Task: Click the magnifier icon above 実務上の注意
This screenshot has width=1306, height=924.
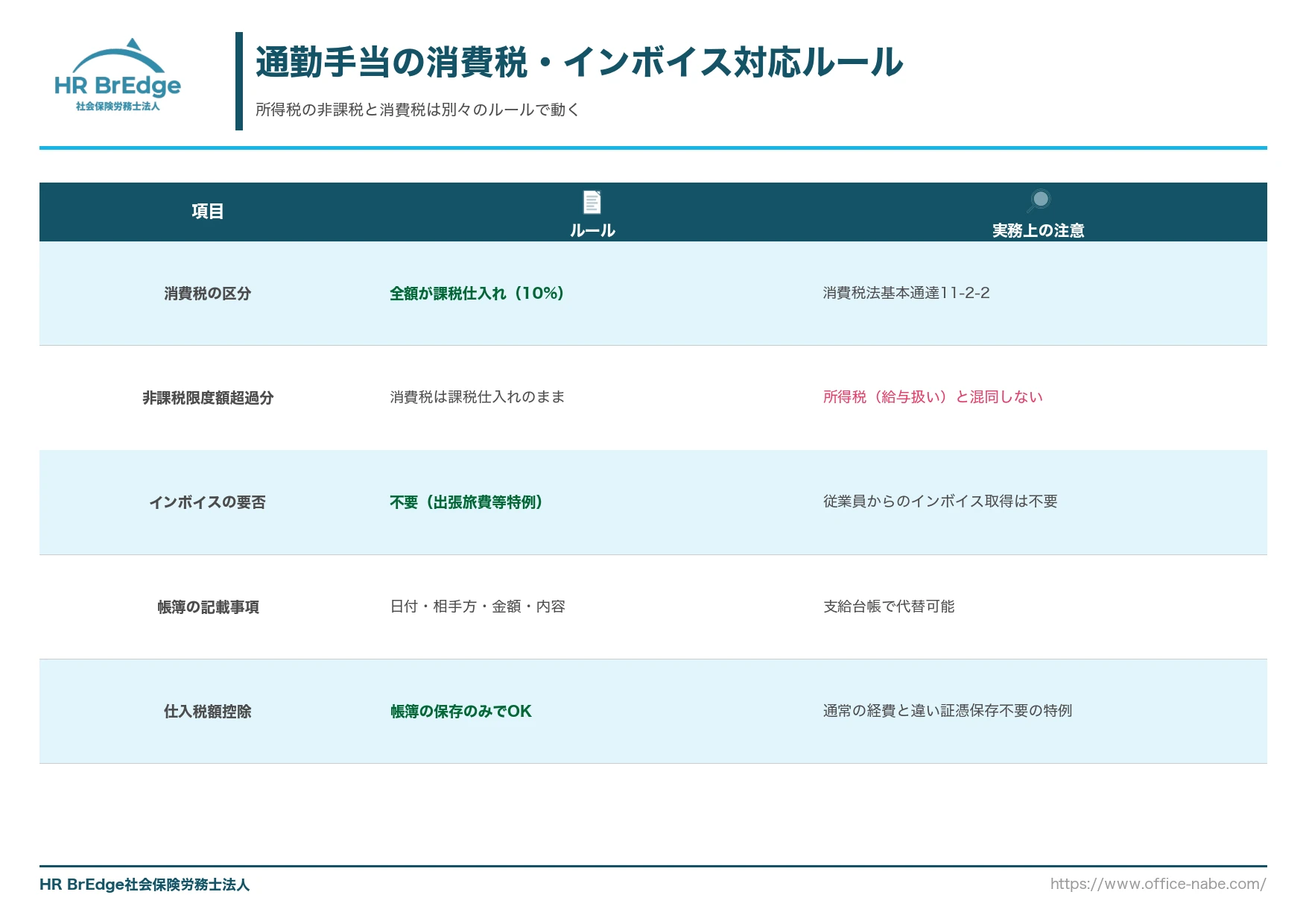Action: pyautogui.click(x=1038, y=200)
